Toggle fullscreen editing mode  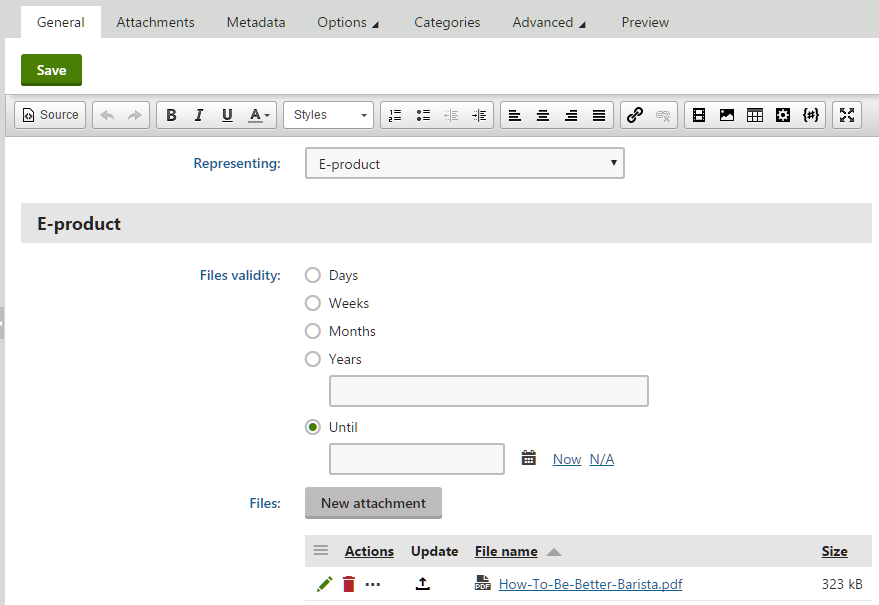click(846, 114)
